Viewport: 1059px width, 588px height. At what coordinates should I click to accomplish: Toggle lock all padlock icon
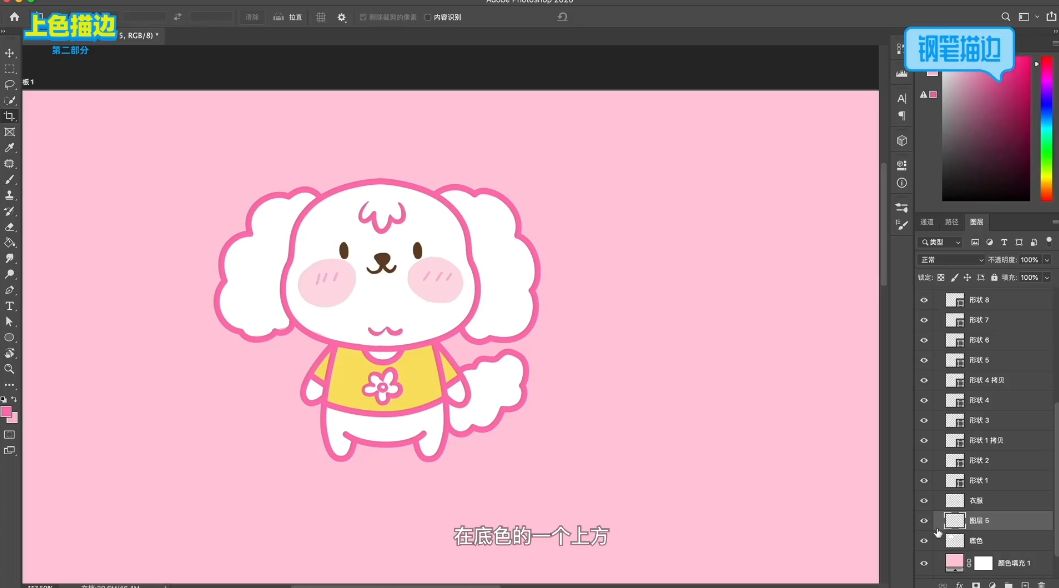coord(993,277)
